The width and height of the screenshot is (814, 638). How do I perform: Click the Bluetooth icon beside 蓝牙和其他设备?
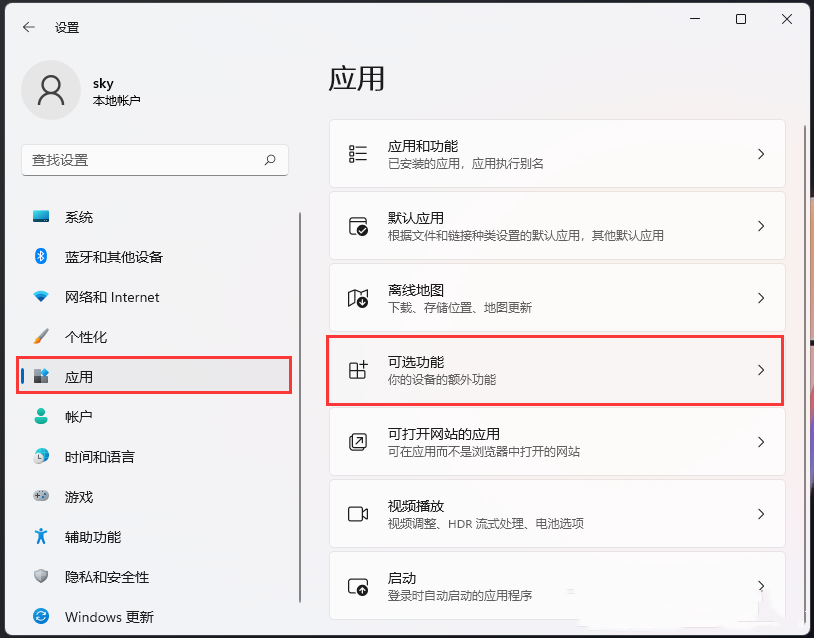pos(42,257)
